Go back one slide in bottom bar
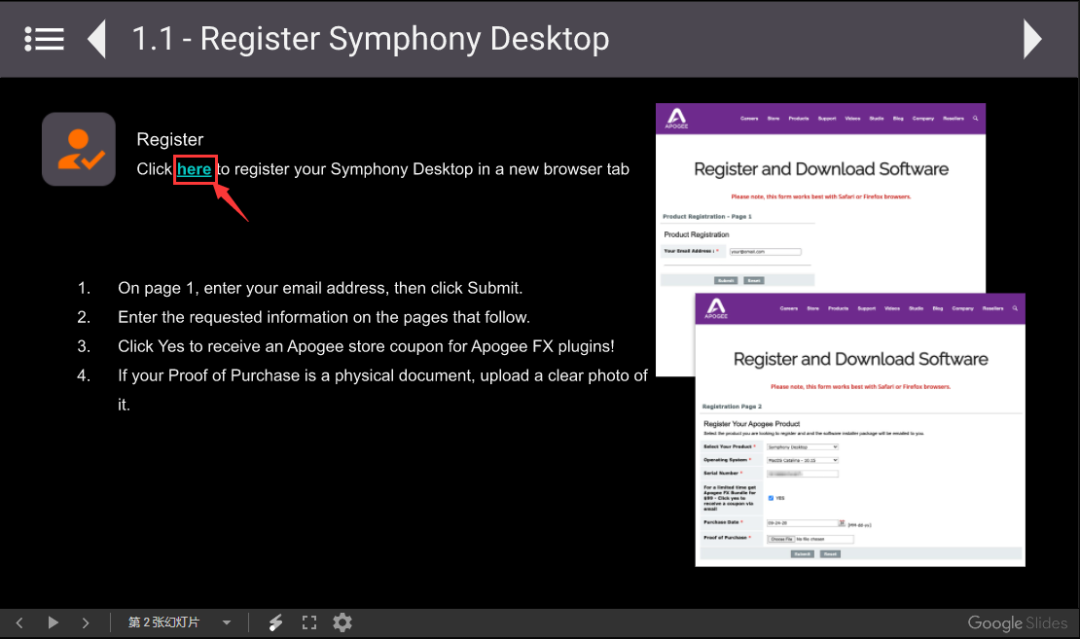The height and width of the screenshot is (639, 1080). 19,622
